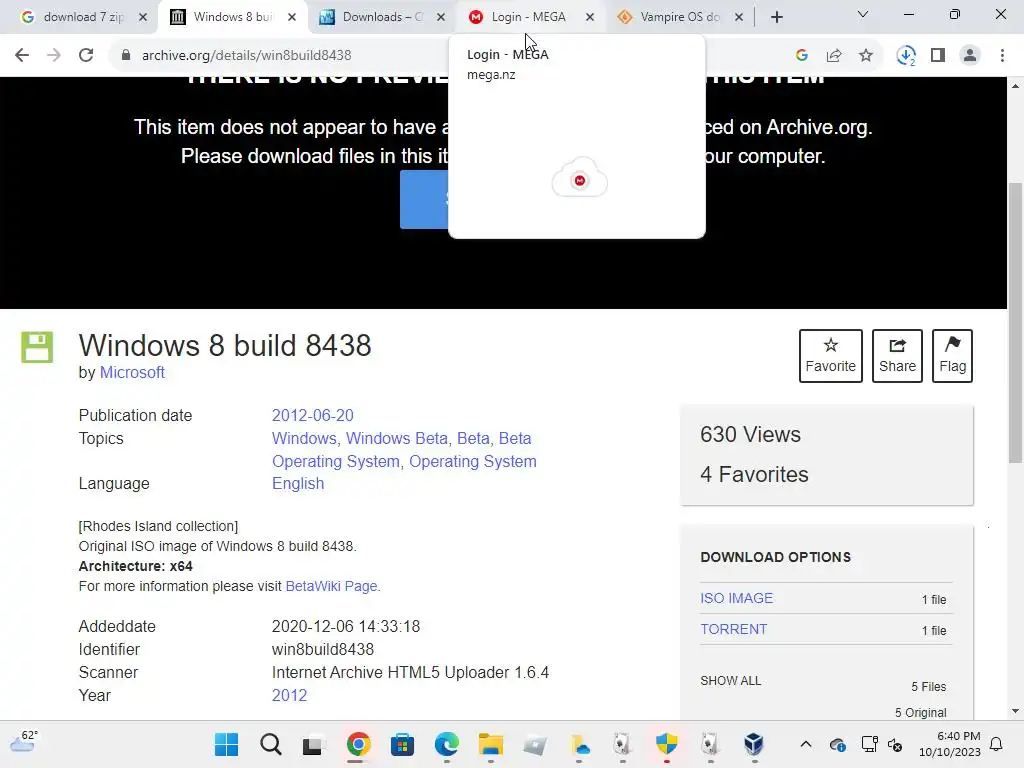Screen dimensions: 1024x768
Task: Open the English language link
Action: point(298,483)
